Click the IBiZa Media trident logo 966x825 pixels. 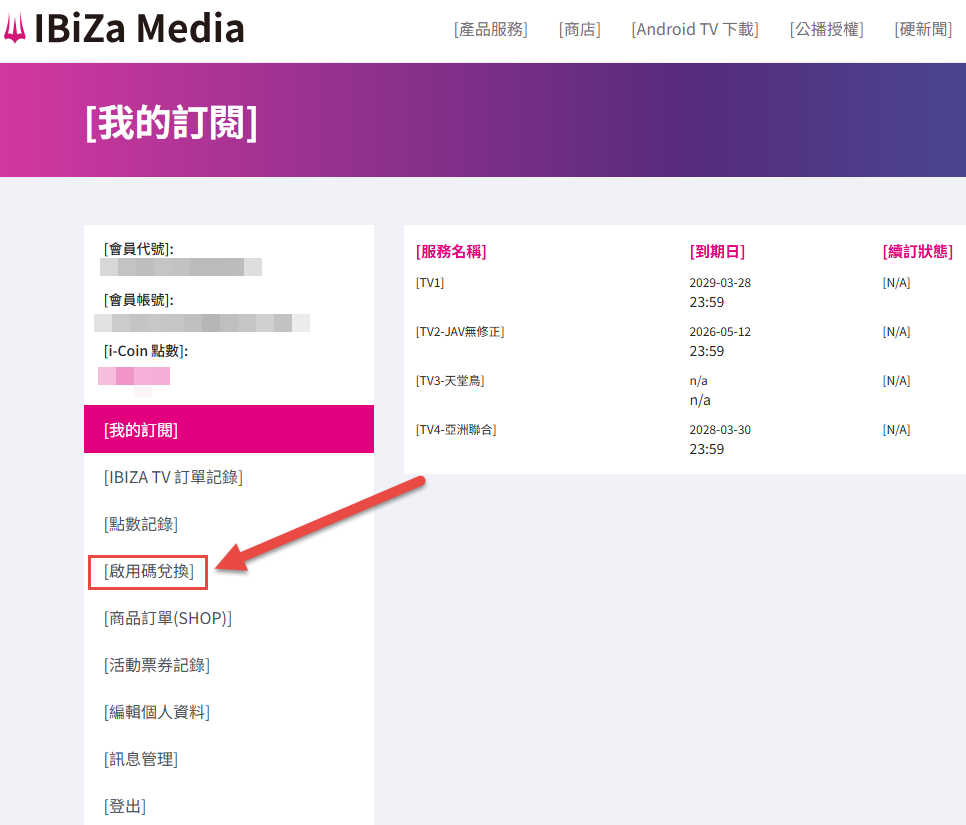[15, 28]
